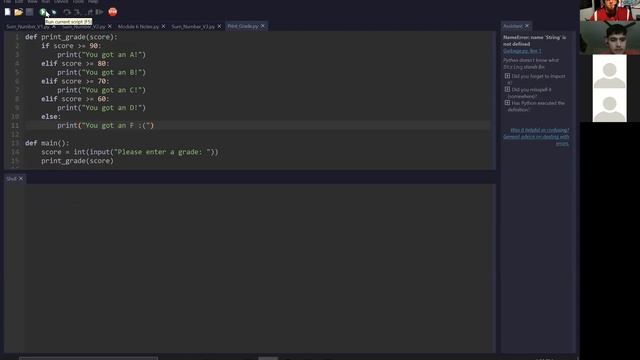Run current script with green play icon
Screen dimensions: 640x360
tap(42, 12)
